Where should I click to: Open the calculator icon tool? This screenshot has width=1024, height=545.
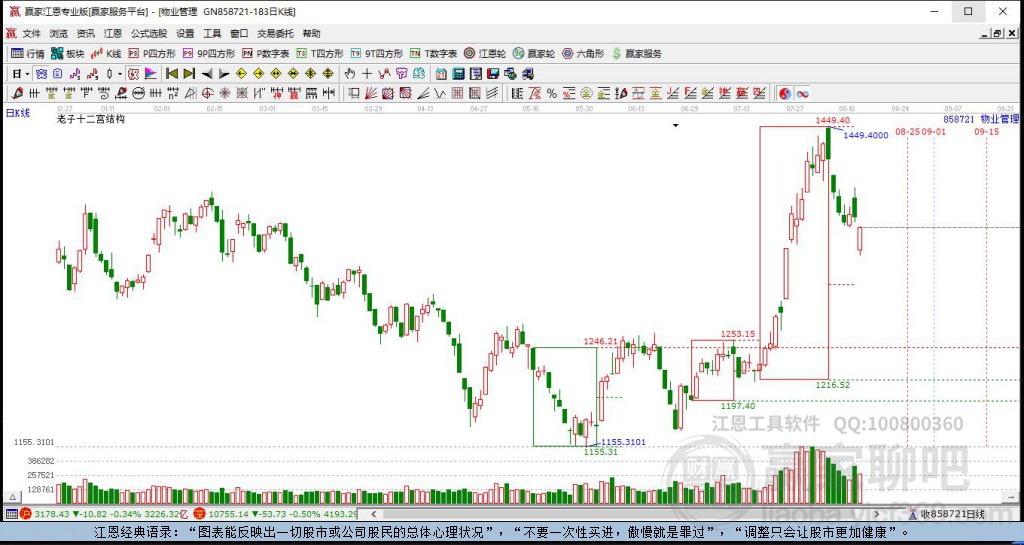pos(458,74)
